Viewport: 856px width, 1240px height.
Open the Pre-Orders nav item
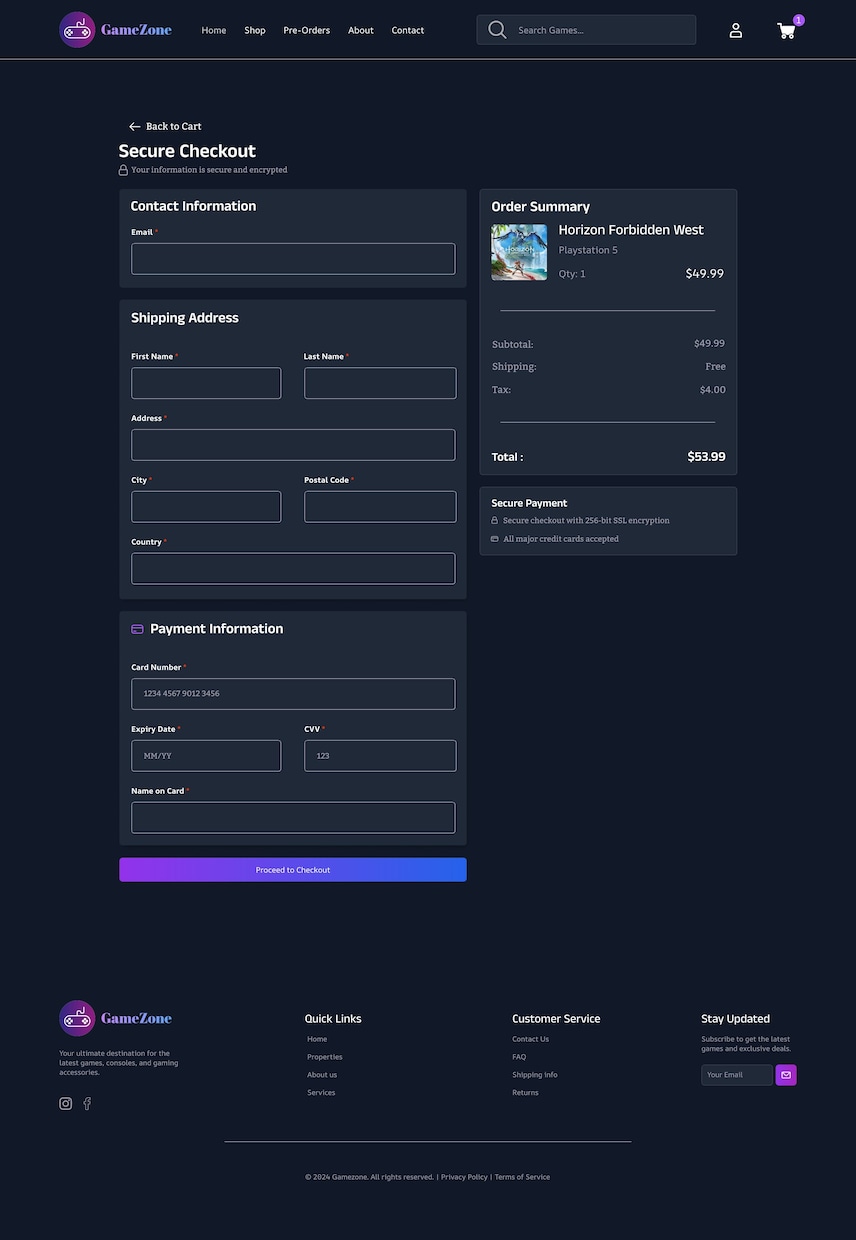pyautogui.click(x=307, y=30)
